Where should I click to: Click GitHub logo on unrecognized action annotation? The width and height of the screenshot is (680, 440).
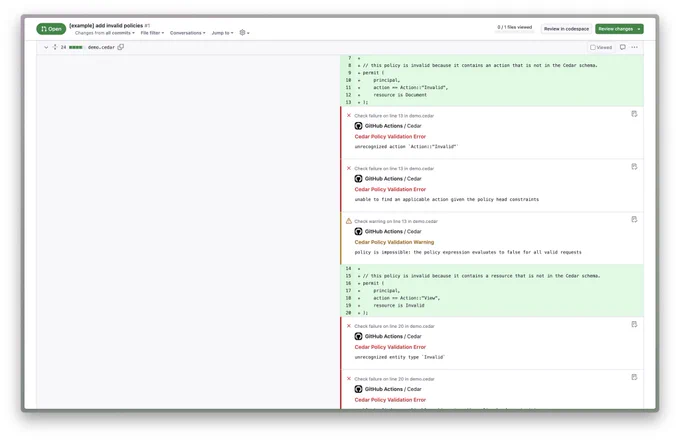click(x=358, y=126)
